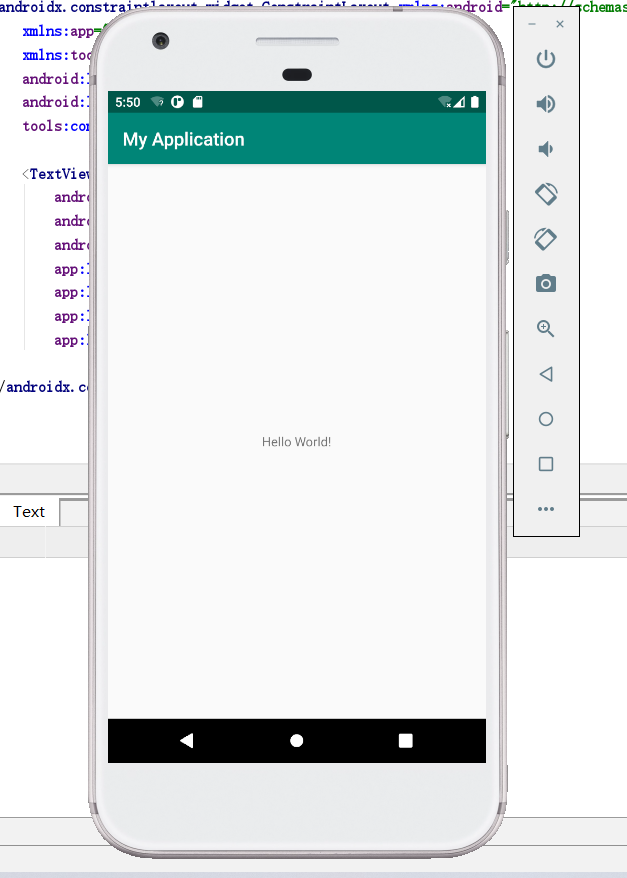Viewport: 627px width, 878px height.
Task: Activate the zoom magnifier tool
Action: 546,329
